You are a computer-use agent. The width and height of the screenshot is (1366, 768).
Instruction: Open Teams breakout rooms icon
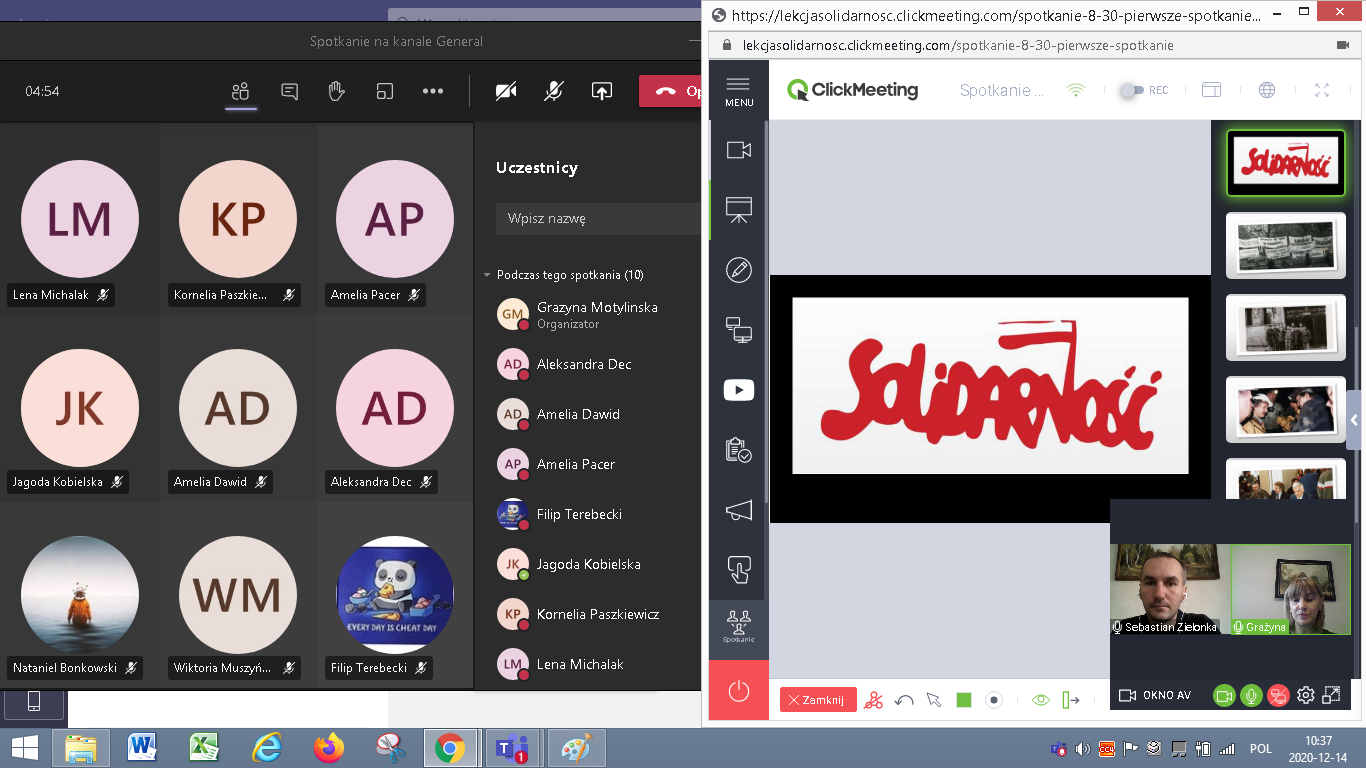(385, 91)
